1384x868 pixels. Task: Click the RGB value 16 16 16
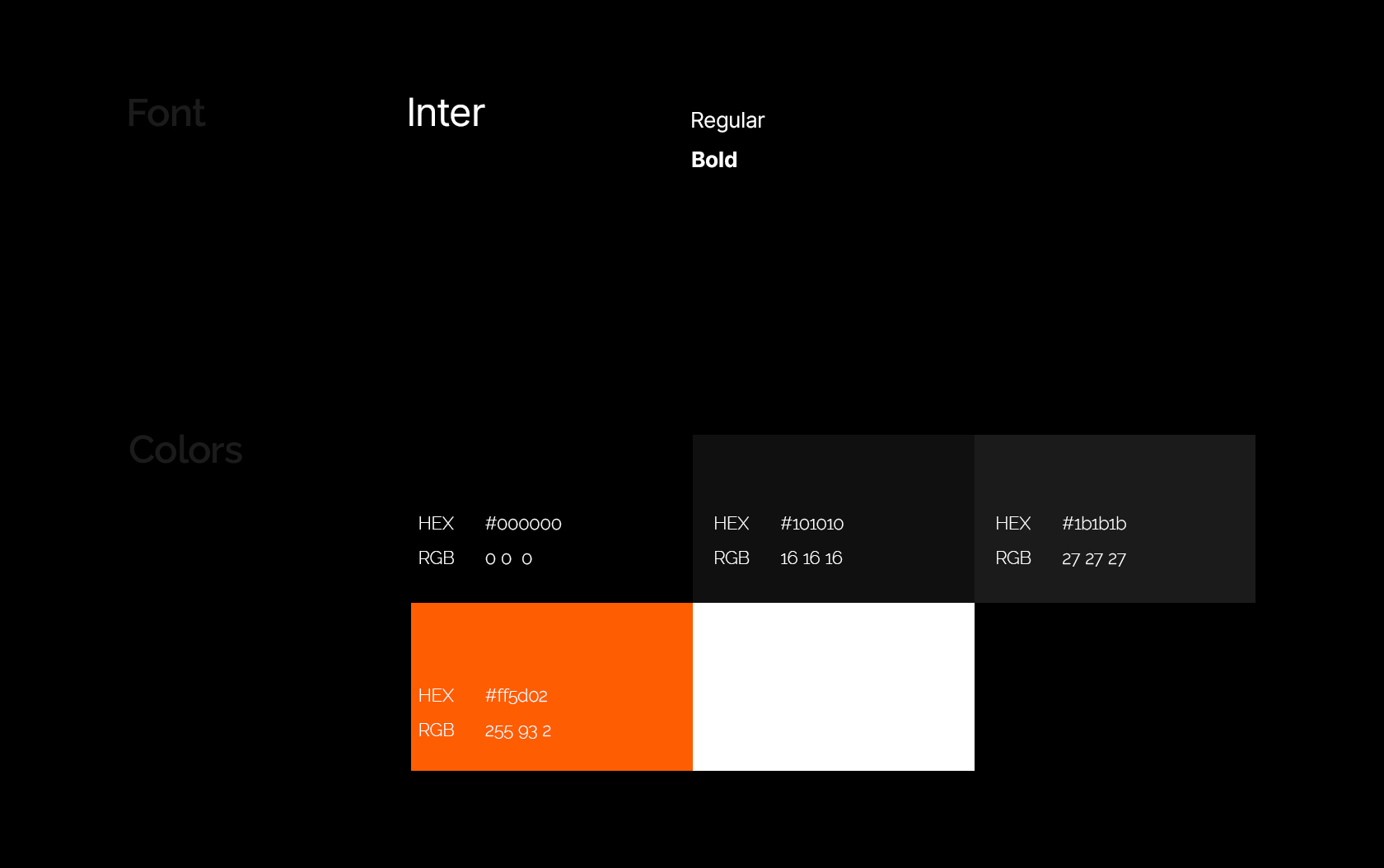click(811, 558)
